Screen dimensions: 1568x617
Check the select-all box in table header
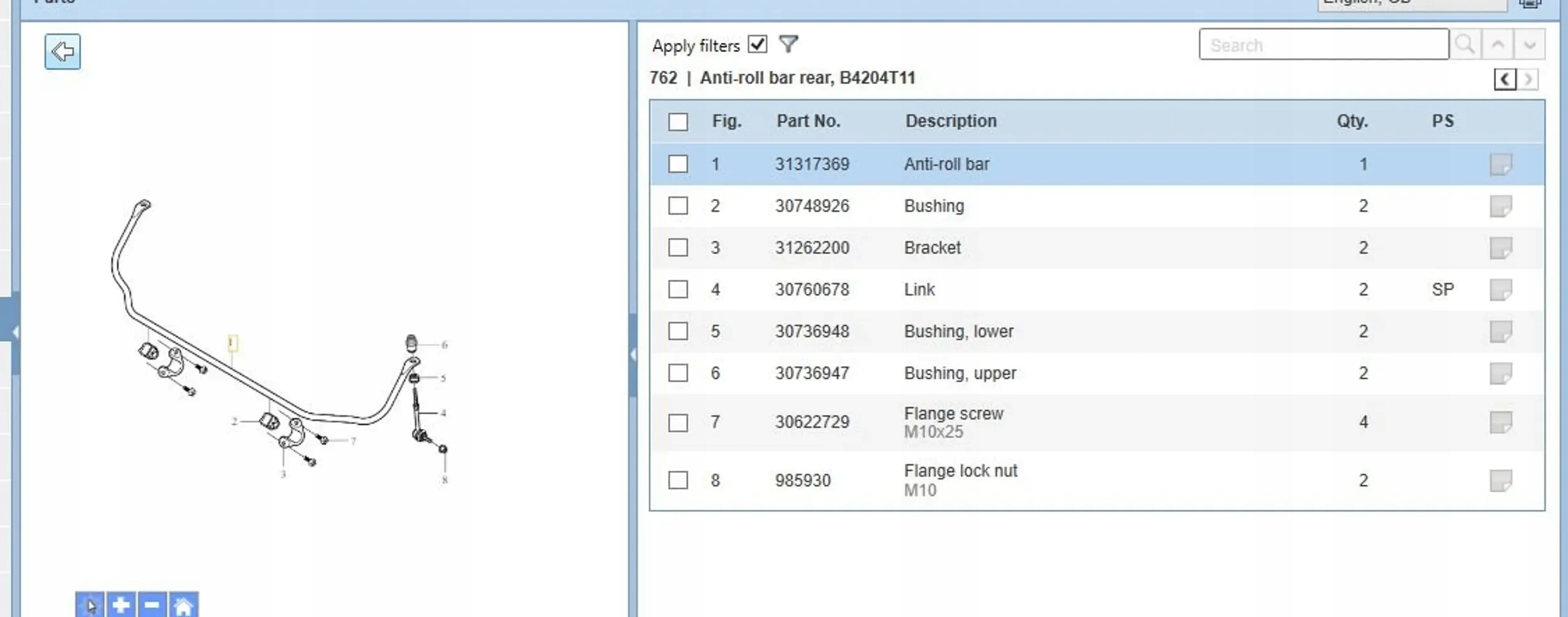pos(678,122)
